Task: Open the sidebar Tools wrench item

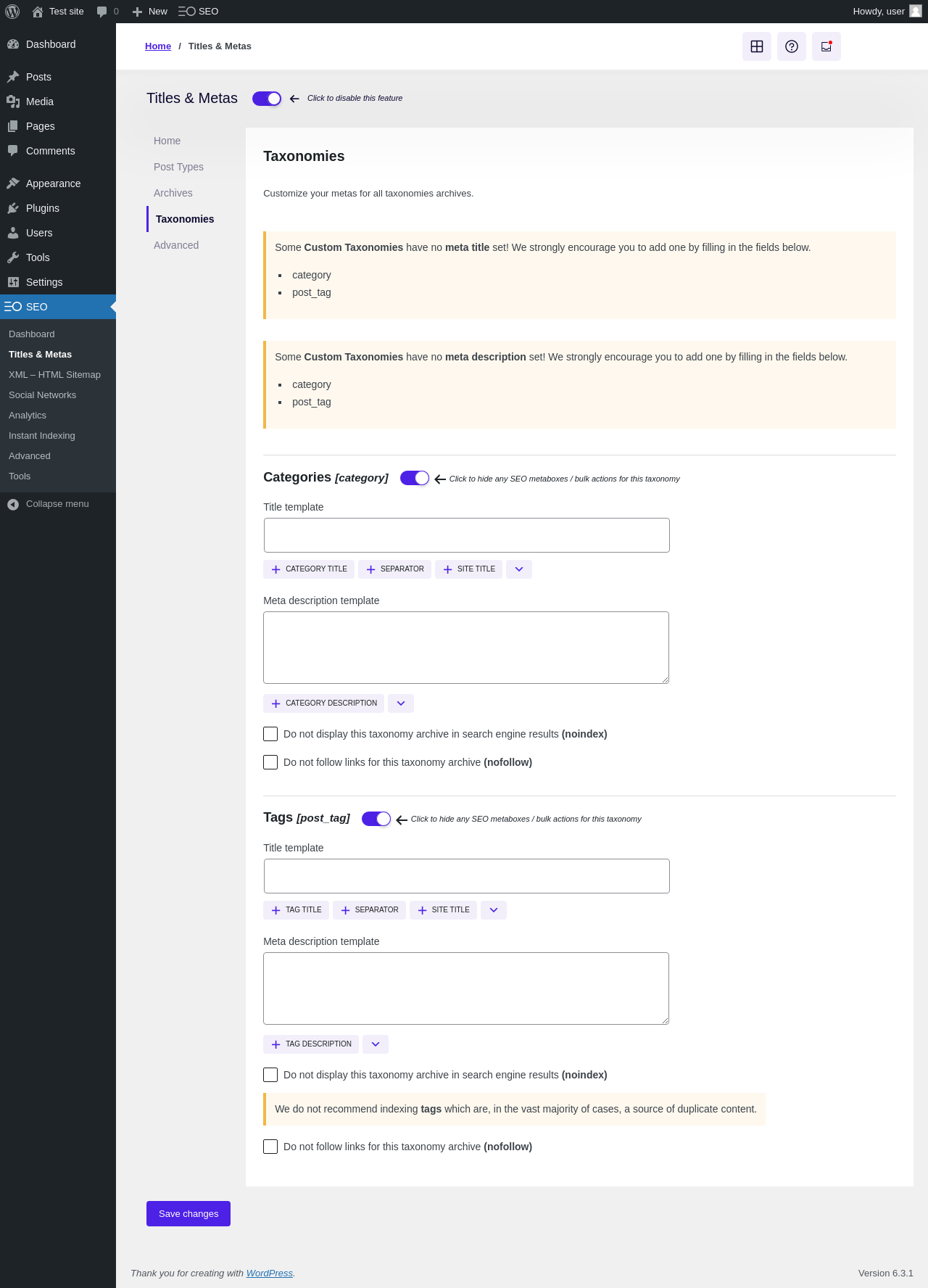Action: (x=58, y=257)
